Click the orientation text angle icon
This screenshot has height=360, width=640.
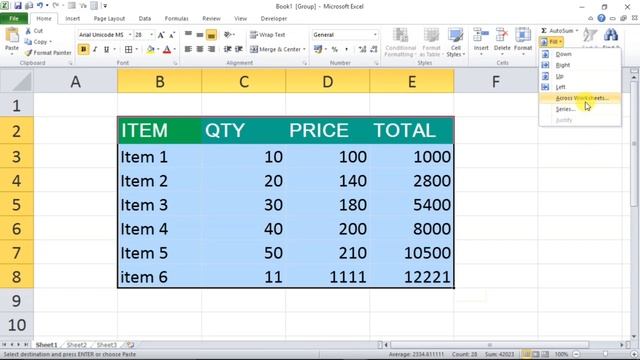pyautogui.click(x=228, y=35)
